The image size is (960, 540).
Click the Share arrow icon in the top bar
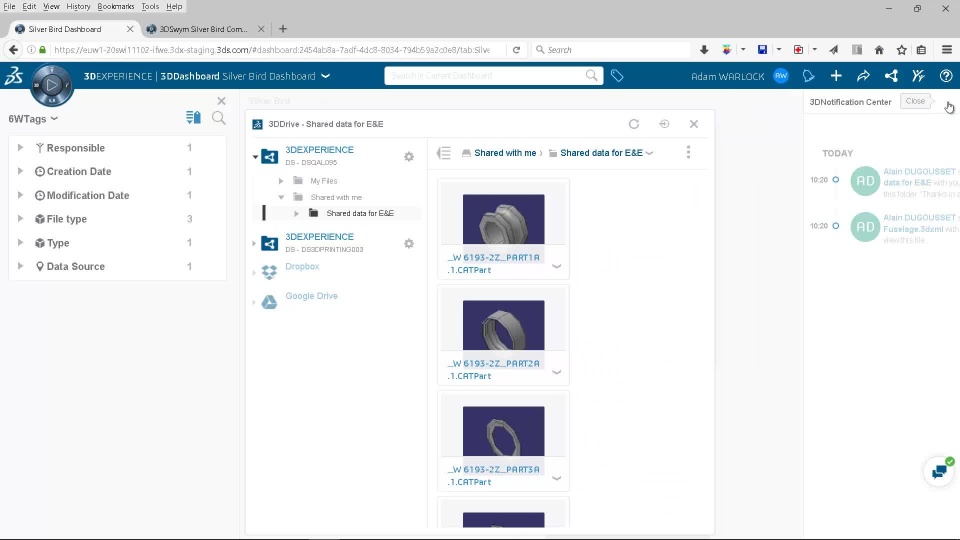coord(863,76)
